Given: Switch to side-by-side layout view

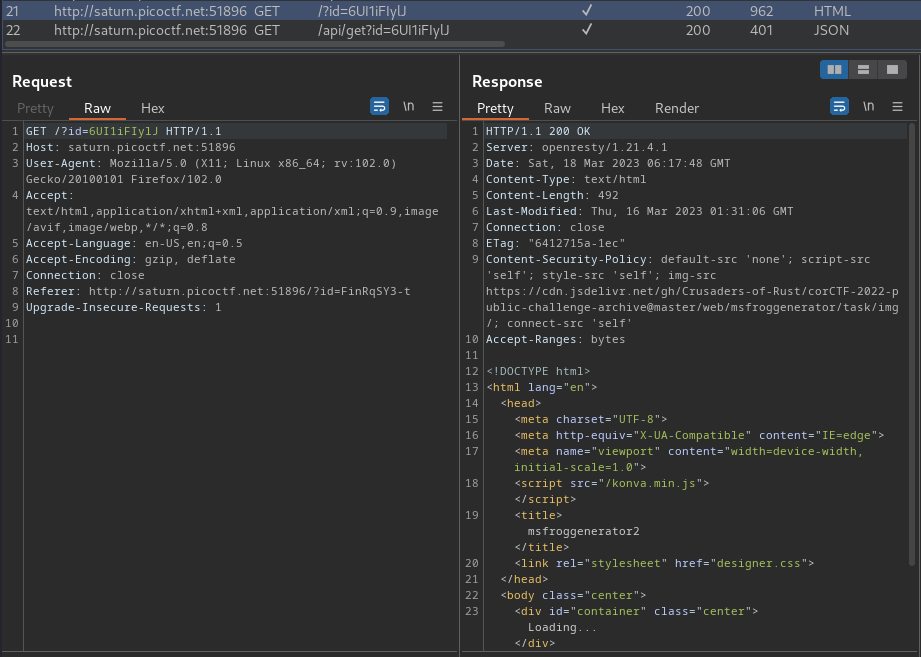Looking at the screenshot, I should click(834, 70).
